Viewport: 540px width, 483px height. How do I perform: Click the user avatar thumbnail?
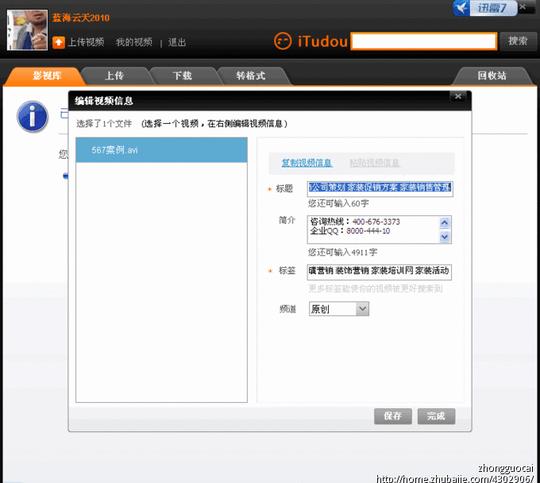point(27,30)
